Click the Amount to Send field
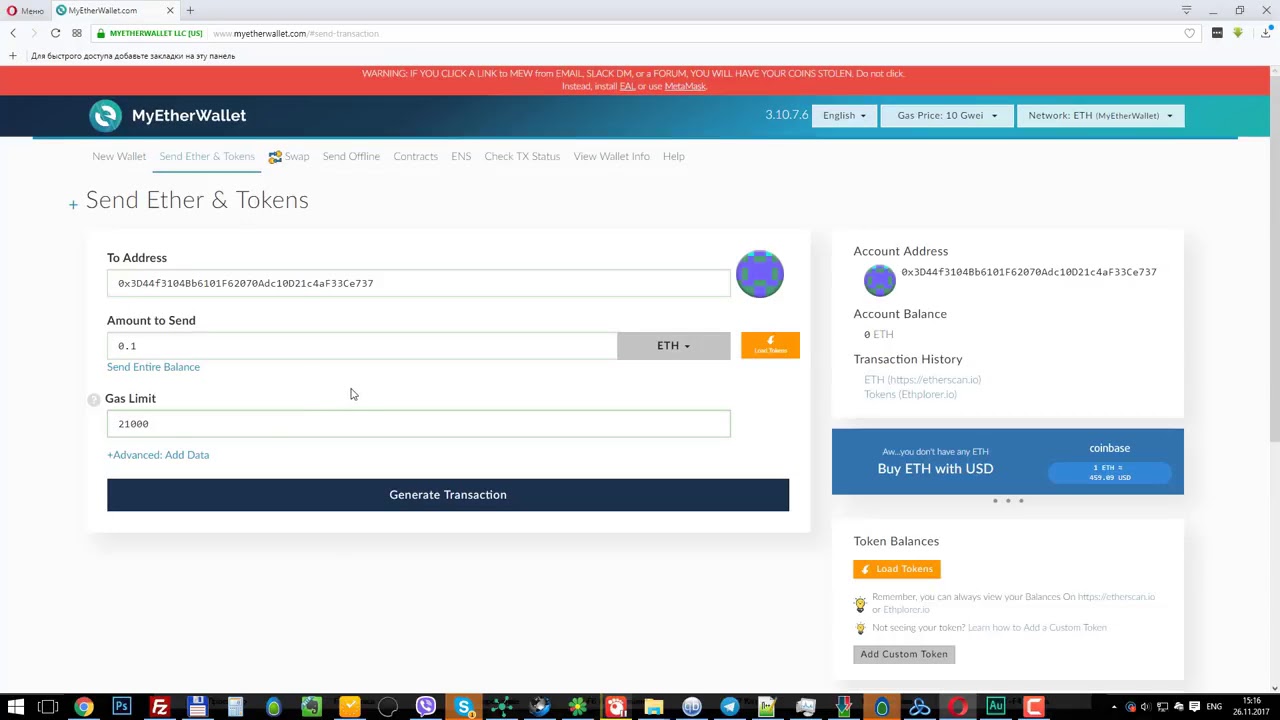The width and height of the screenshot is (1280, 720). [362, 345]
